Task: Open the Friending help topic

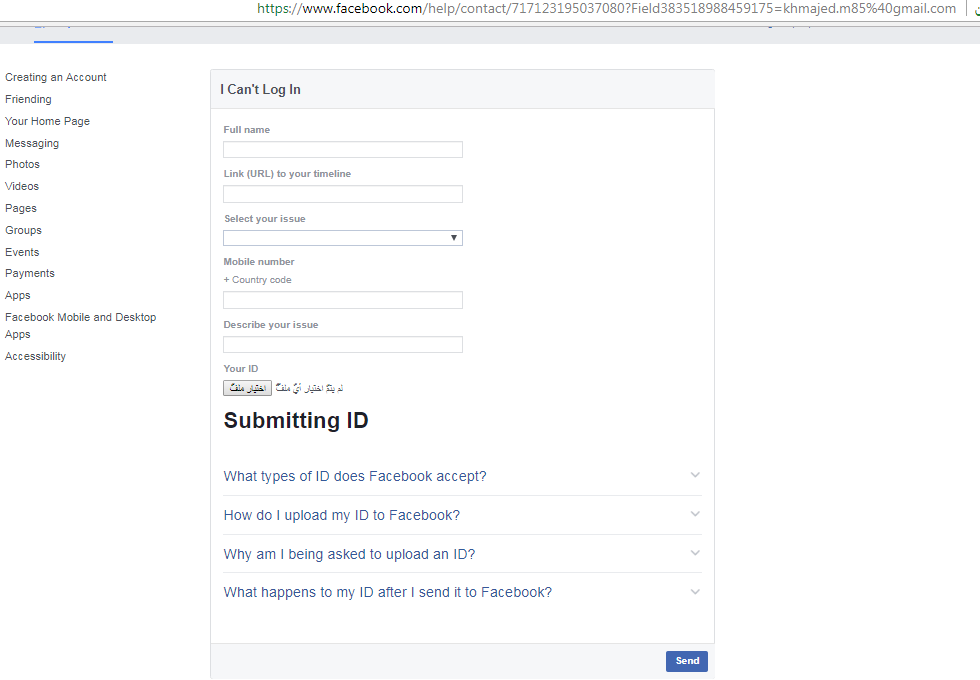Action: click(28, 99)
